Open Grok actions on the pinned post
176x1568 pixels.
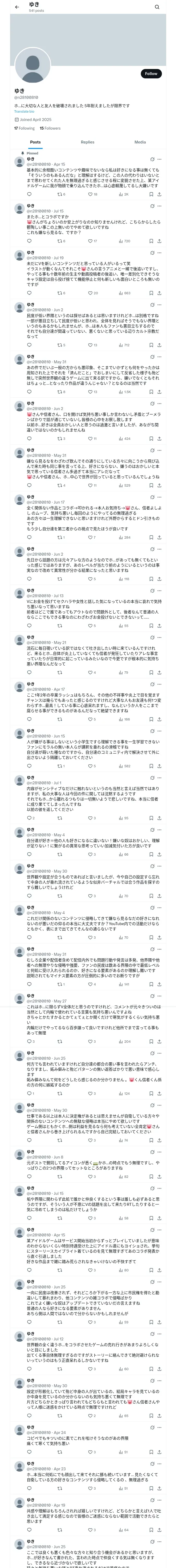[x=152, y=159]
